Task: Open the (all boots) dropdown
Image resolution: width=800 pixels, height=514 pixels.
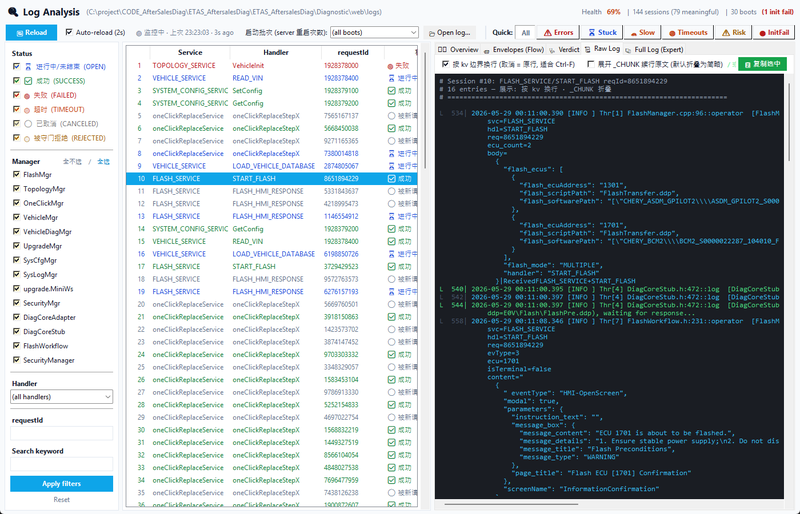Action: tap(374, 32)
